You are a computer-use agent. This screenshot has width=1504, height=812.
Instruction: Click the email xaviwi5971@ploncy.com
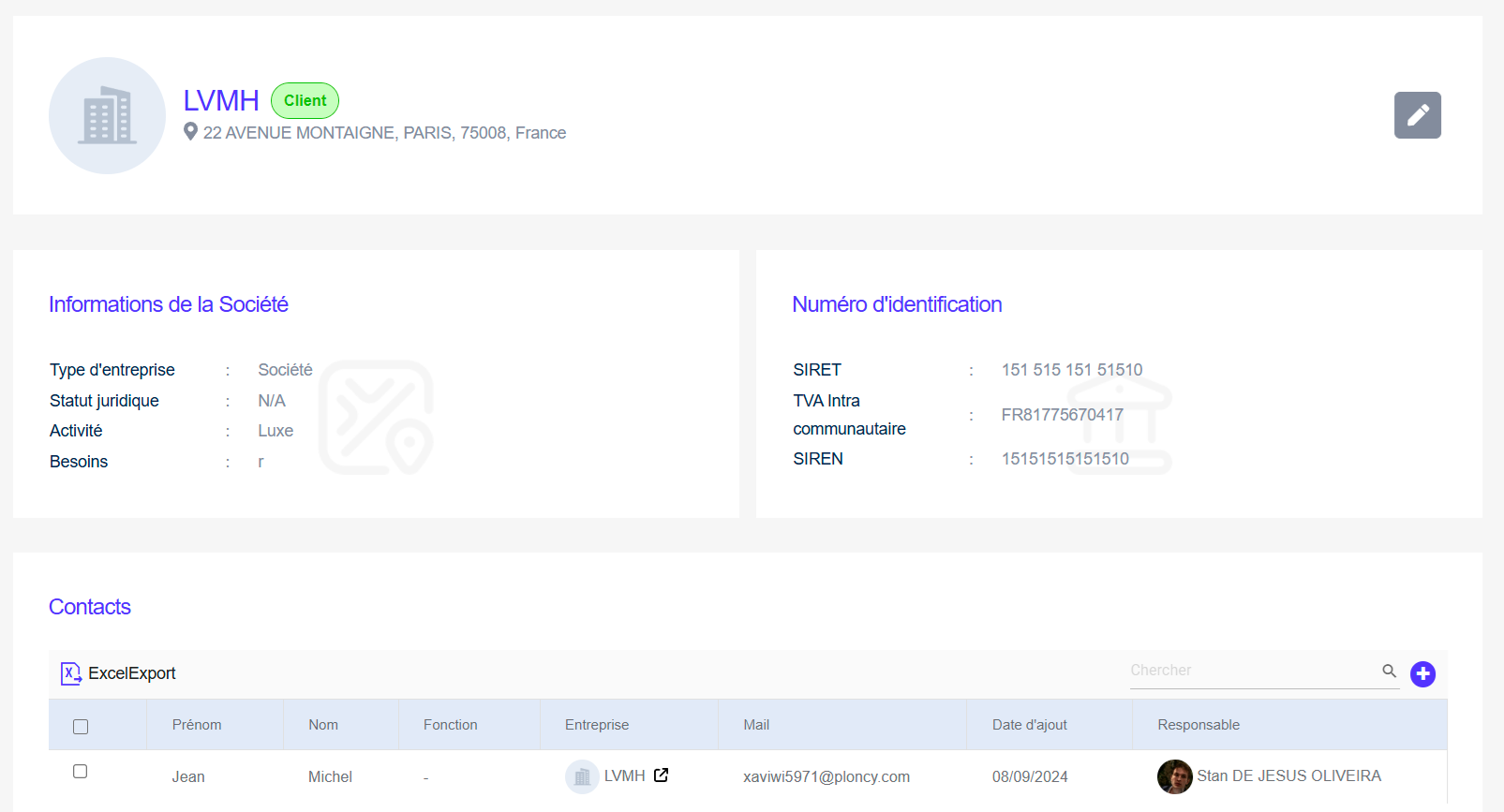click(826, 776)
